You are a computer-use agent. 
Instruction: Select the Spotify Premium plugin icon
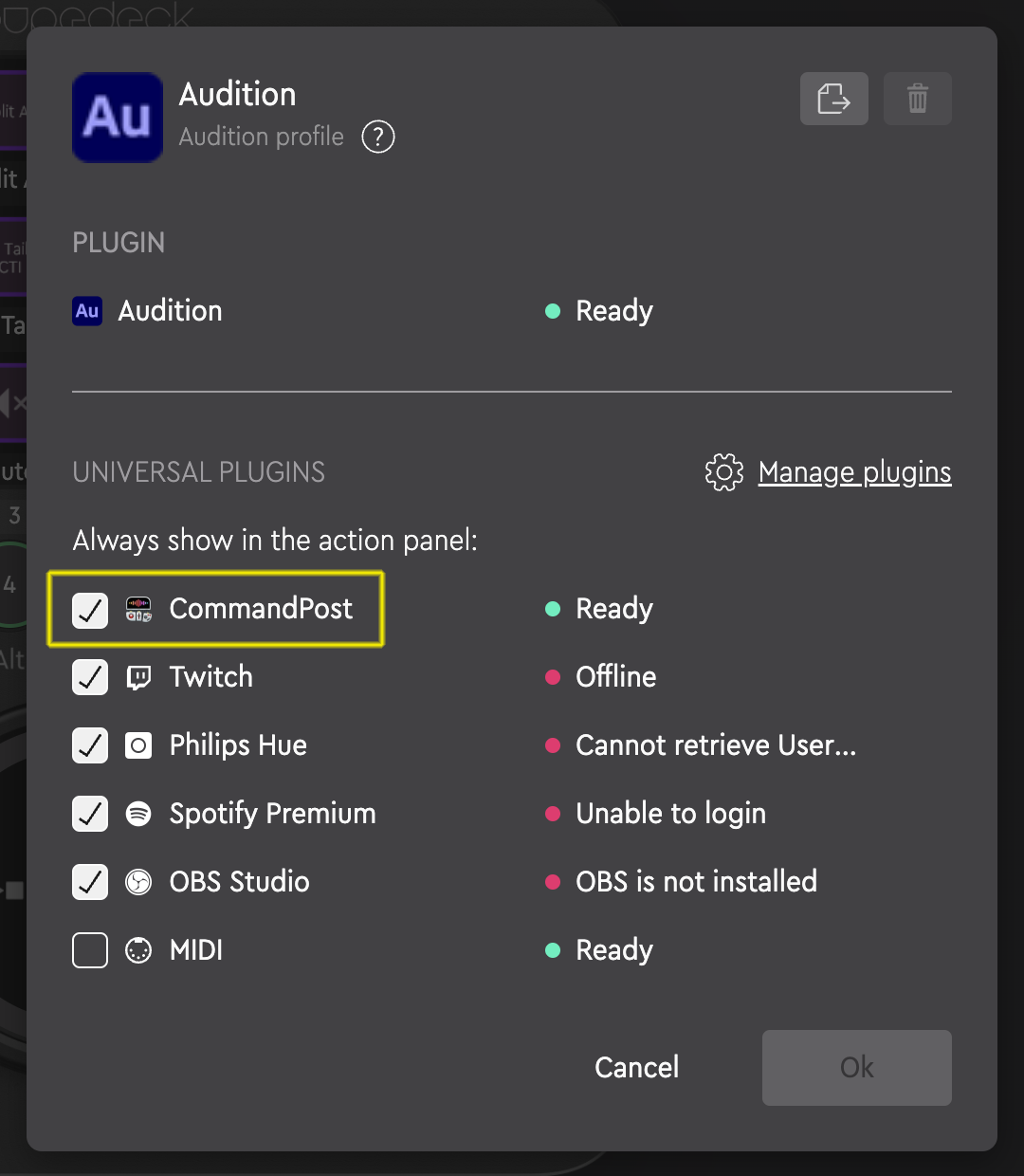click(138, 814)
